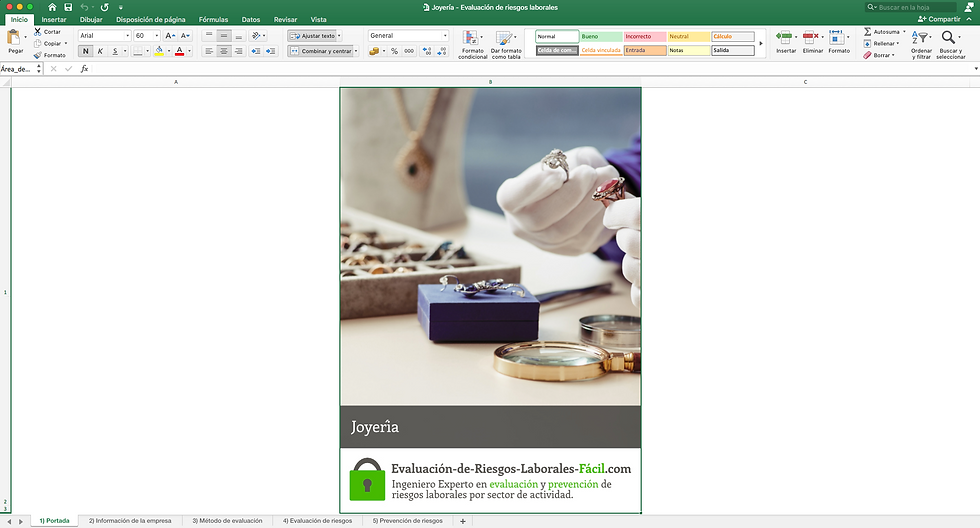Switch to sheet 4) Evaluación de riesgos
Image resolution: width=980 pixels, height=528 pixels.
pyautogui.click(x=318, y=521)
